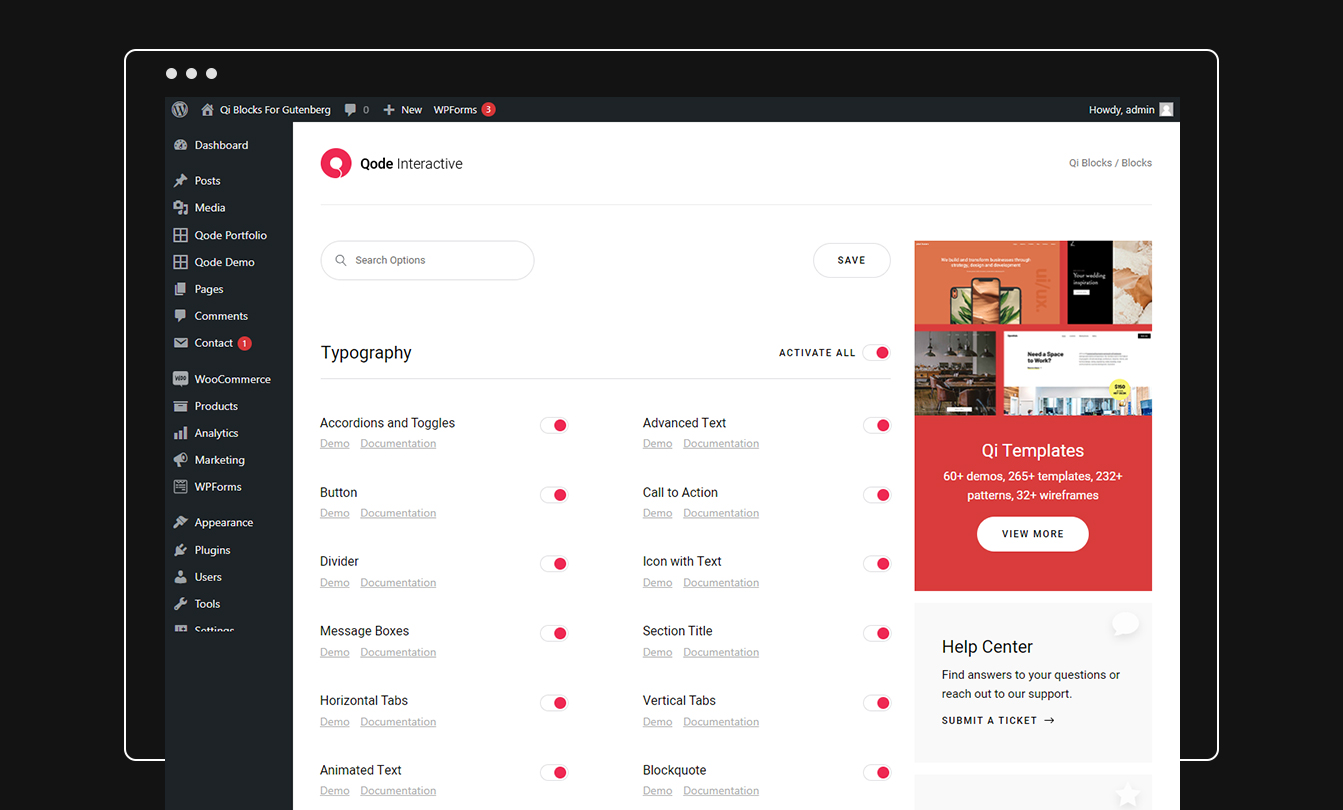Click the Appearance paintbrush icon

tap(180, 523)
